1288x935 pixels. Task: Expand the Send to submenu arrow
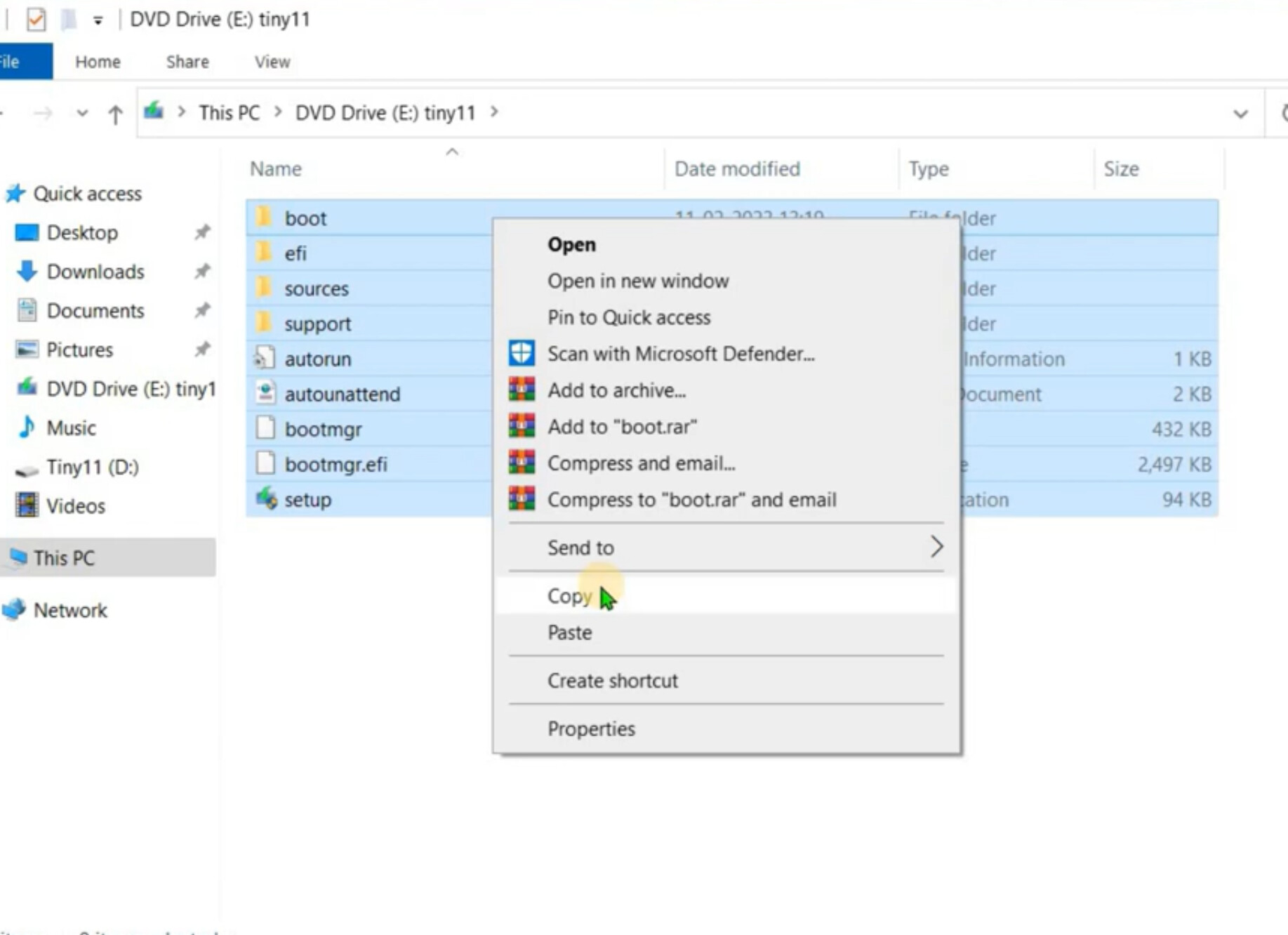tap(936, 547)
